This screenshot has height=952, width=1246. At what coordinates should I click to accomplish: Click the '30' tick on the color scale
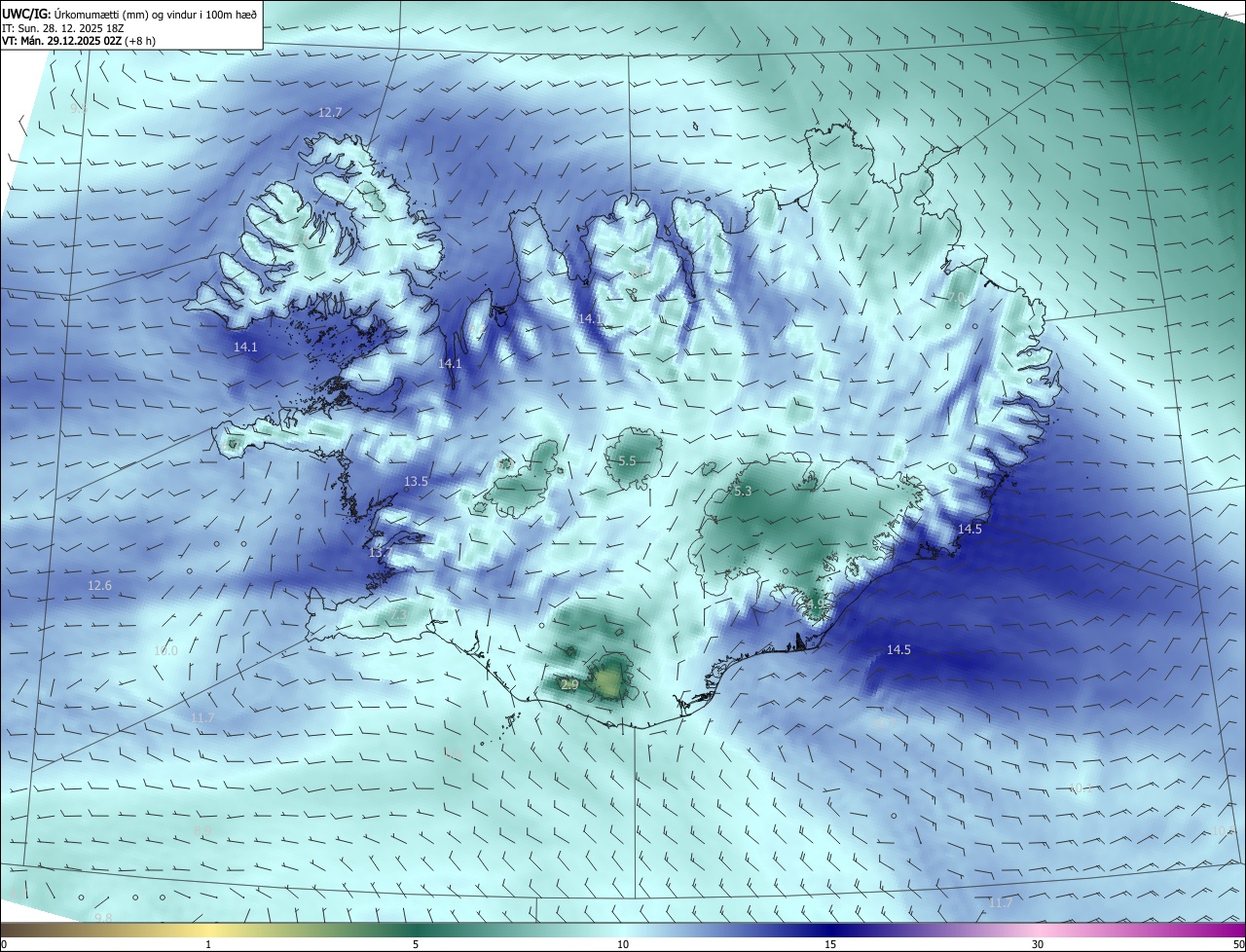pyautogui.click(x=1038, y=945)
